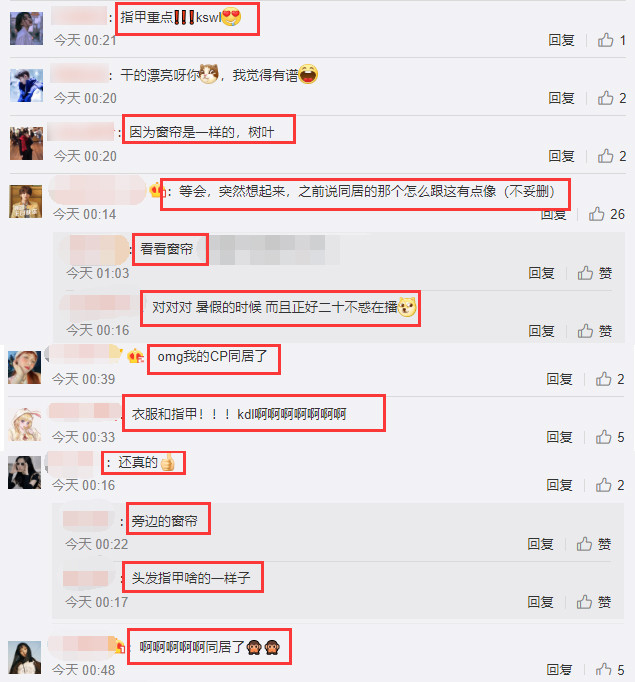Like the comment posted at 00:20 about 干的漂亮
Image resolution: width=635 pixels, height=682 pixels.
coord(611,98)
